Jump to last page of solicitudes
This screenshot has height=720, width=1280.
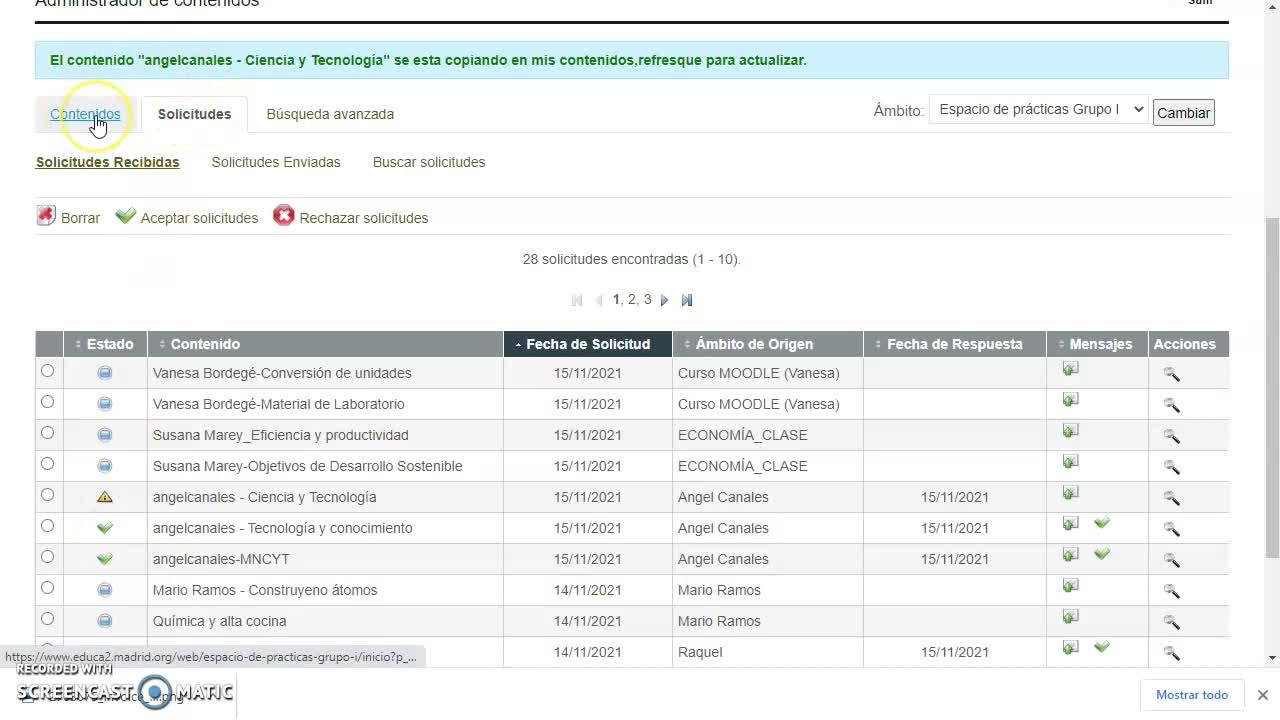(687, 300)
